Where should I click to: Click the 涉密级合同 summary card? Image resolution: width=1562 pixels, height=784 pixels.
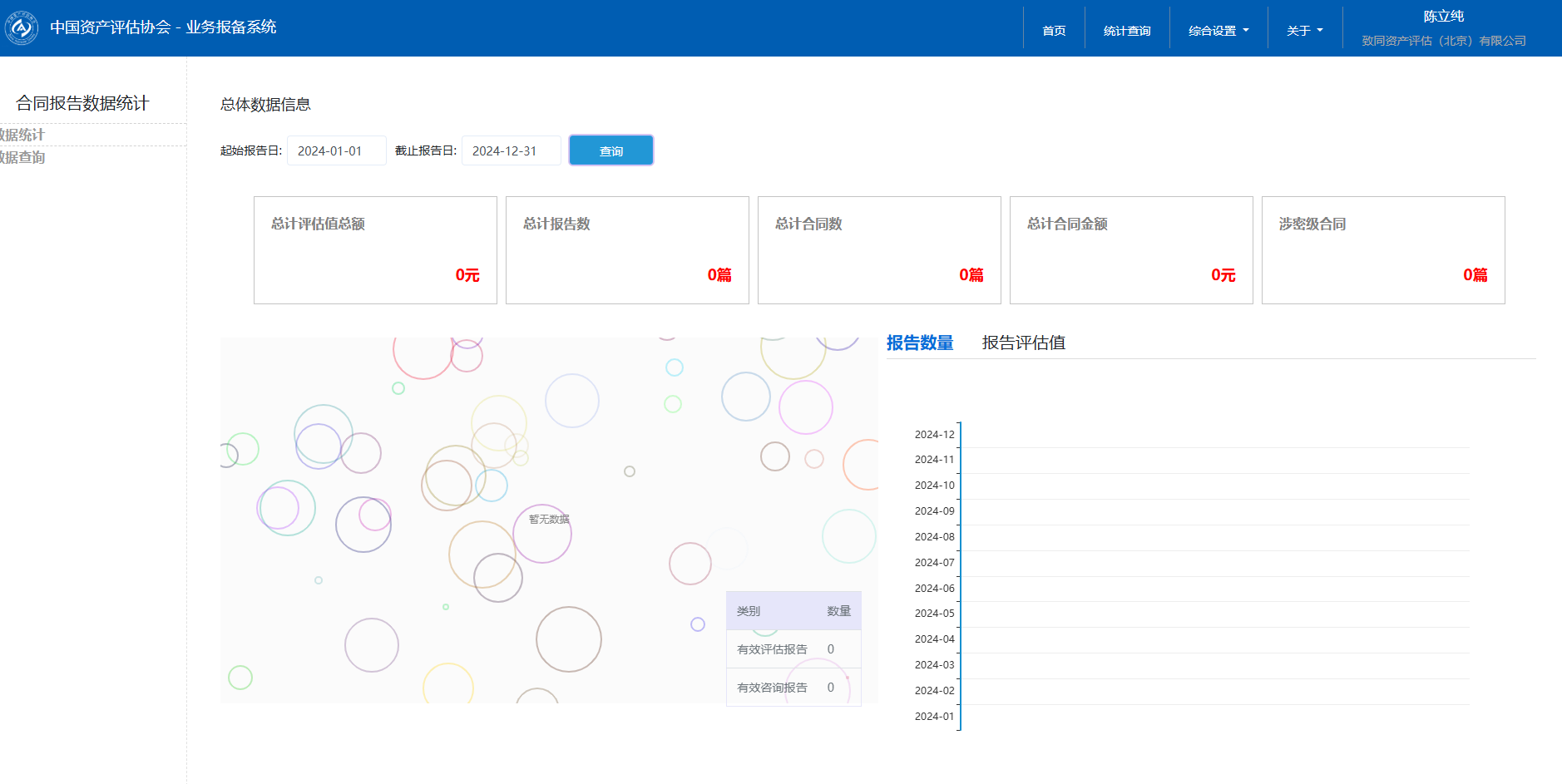tap(1383, 250)
